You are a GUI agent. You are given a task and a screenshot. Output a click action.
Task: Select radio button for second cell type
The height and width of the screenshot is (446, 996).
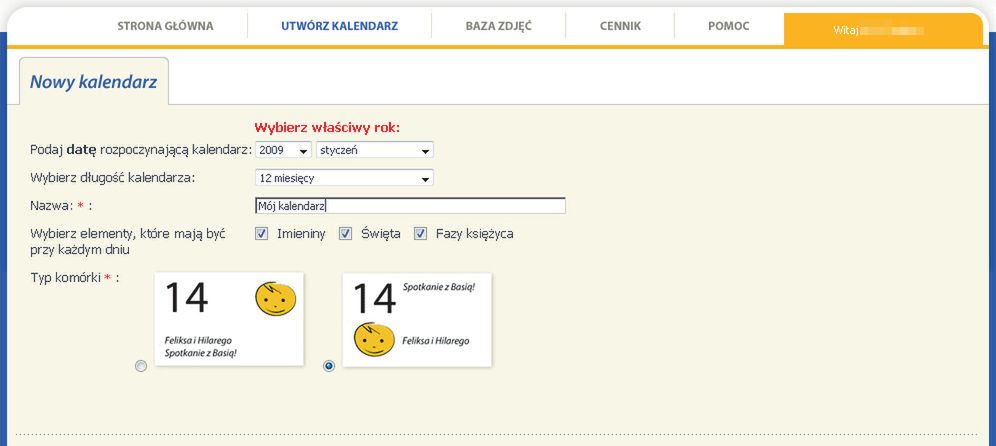click(328, 366)
